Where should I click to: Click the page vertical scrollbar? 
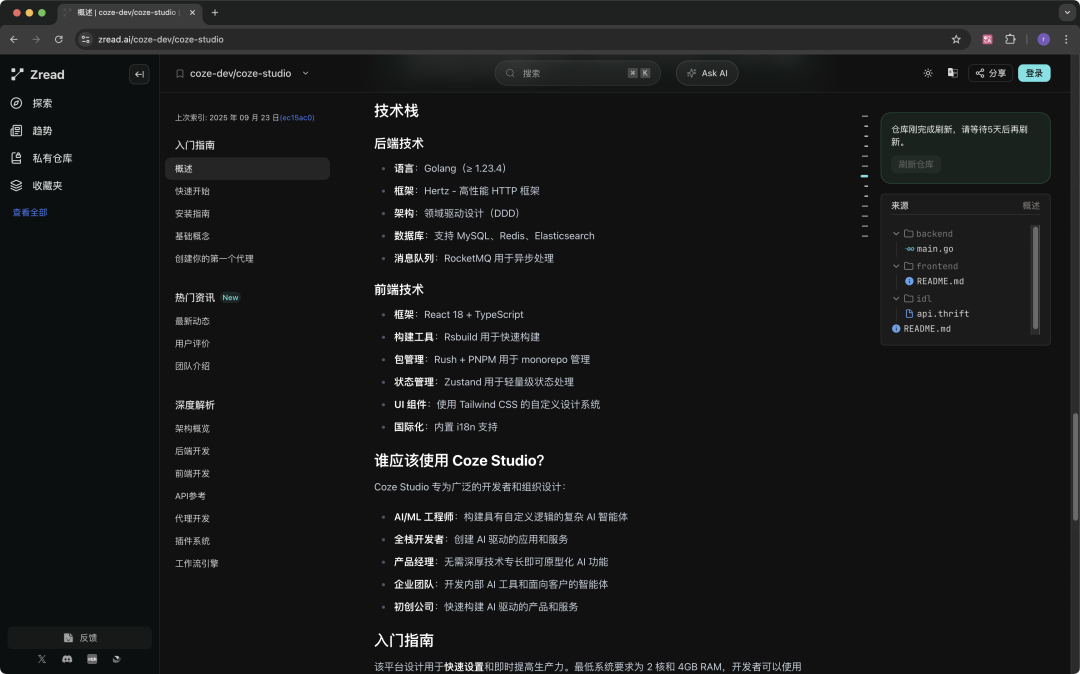(1074, 467)
